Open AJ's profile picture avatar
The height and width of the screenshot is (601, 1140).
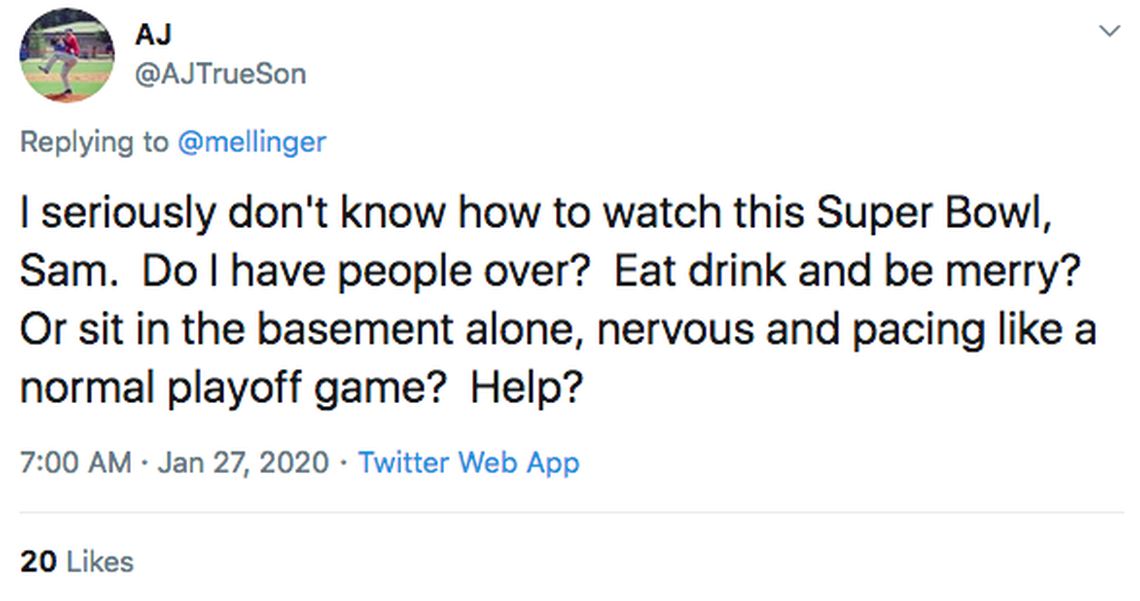tap(67, 55)
